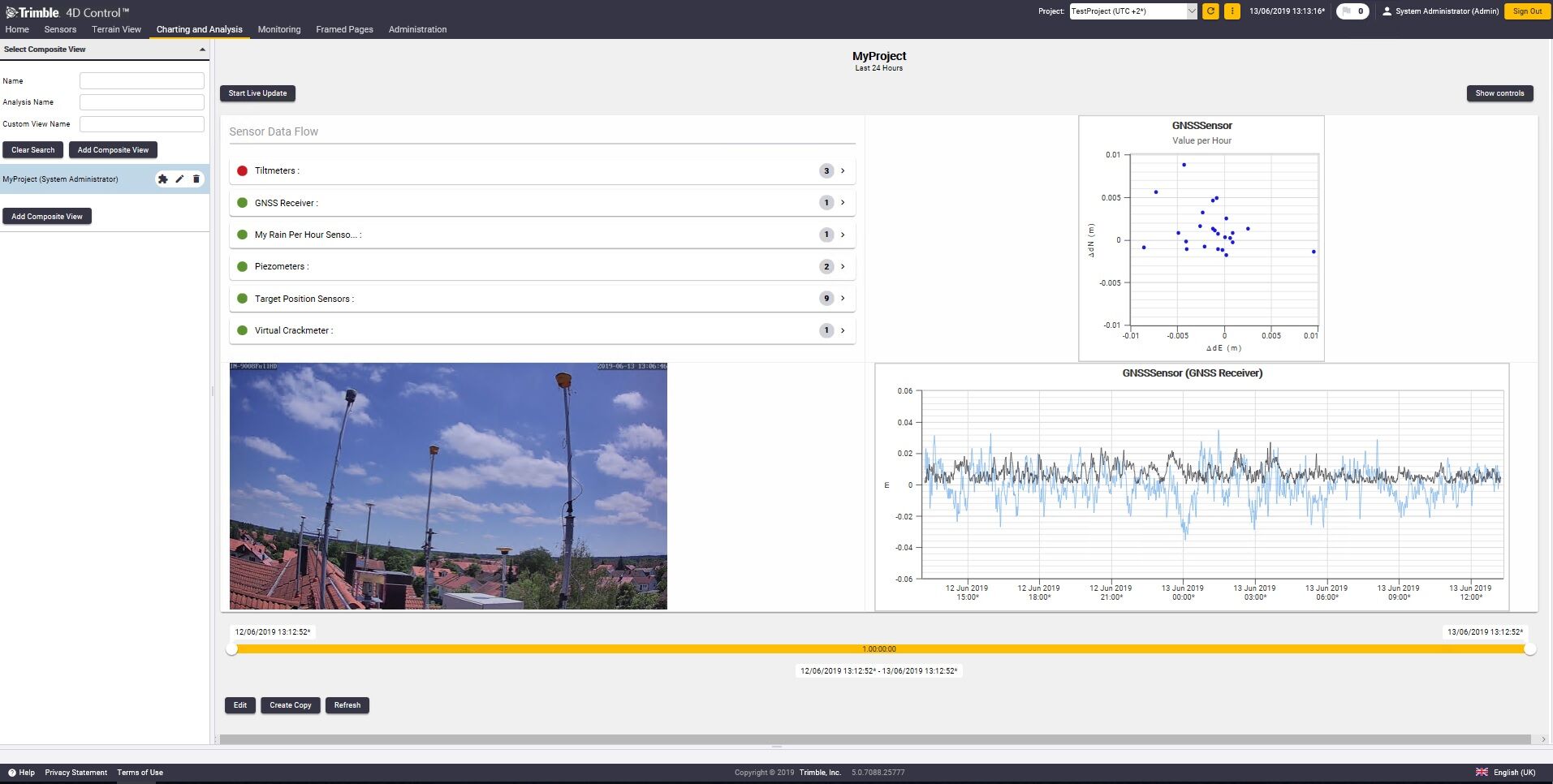Open the alarm flag icon showing zero

[1352, 11]
